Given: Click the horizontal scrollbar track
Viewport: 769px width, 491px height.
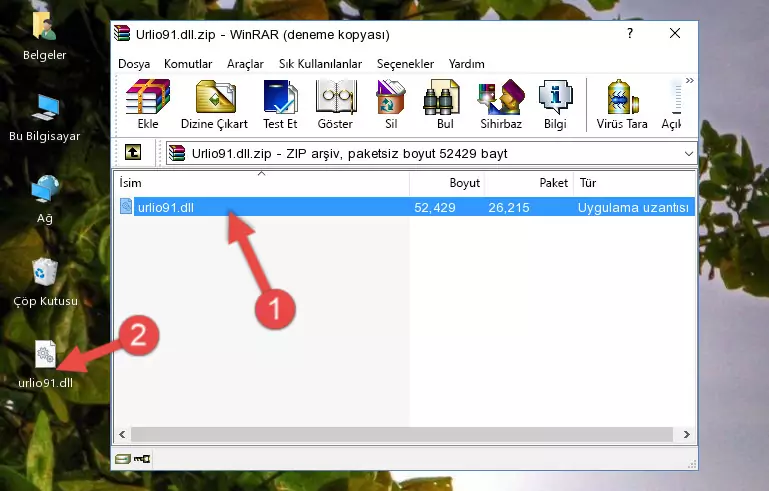Looking at the screenshot, I should [x=402, y=434].
